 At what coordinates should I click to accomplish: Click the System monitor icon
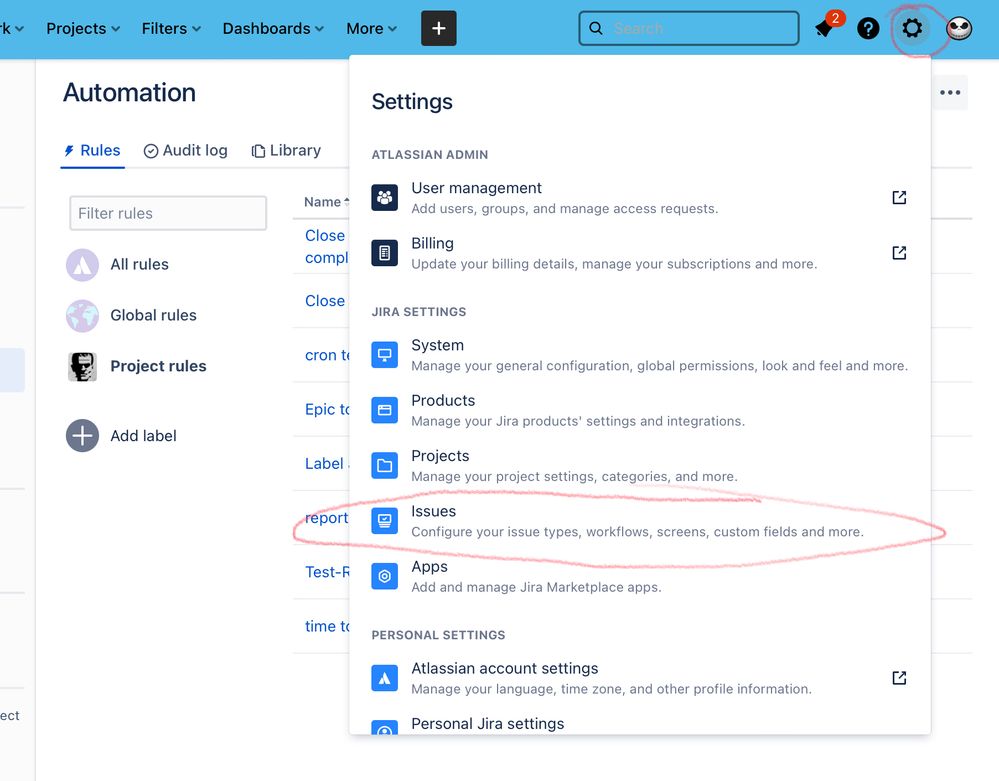(385, 355)
